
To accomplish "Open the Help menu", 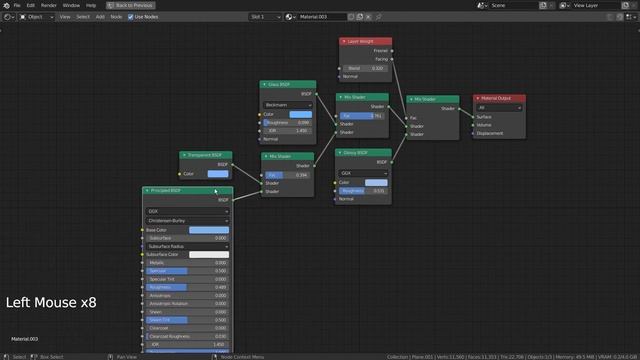I will pyautogui.click(x=91, y=5).
